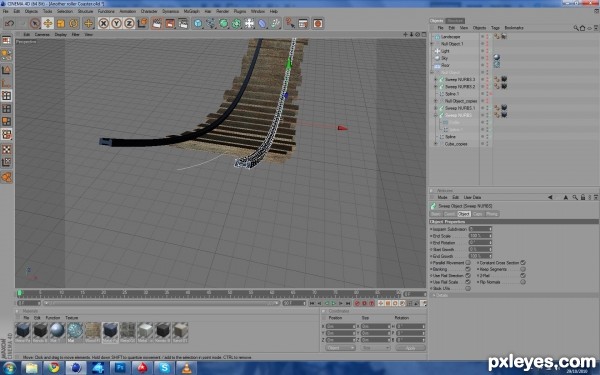
Task: Open the Tags menu in Object Manager
Action: pyautogui.click(x=495, y=28)
